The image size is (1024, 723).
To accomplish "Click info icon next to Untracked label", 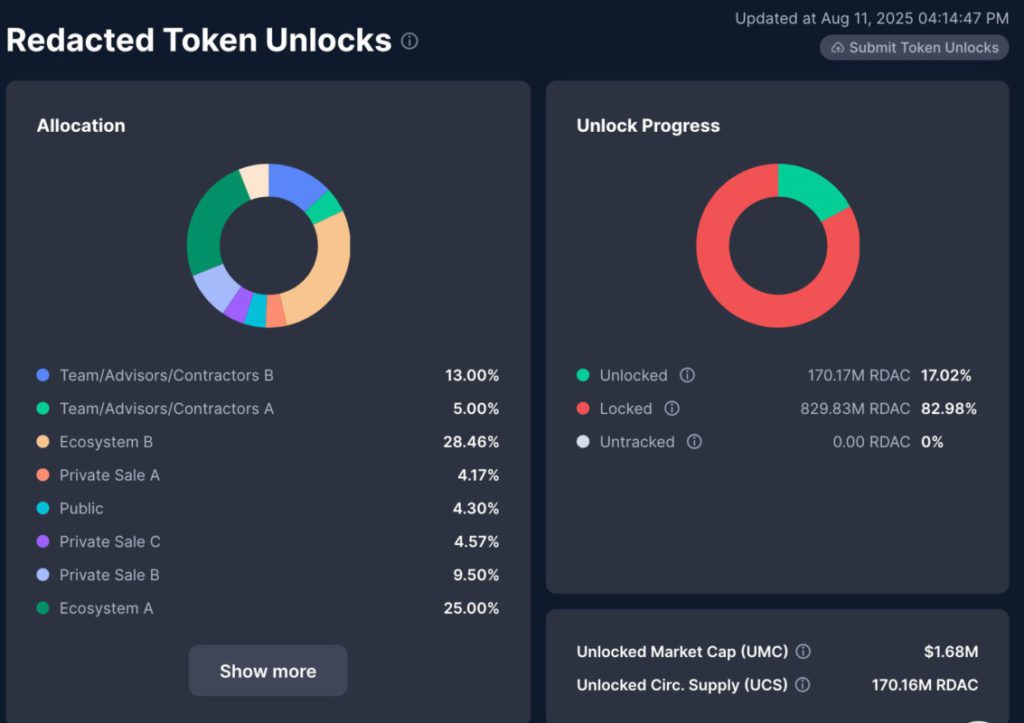I will (694, 441).
